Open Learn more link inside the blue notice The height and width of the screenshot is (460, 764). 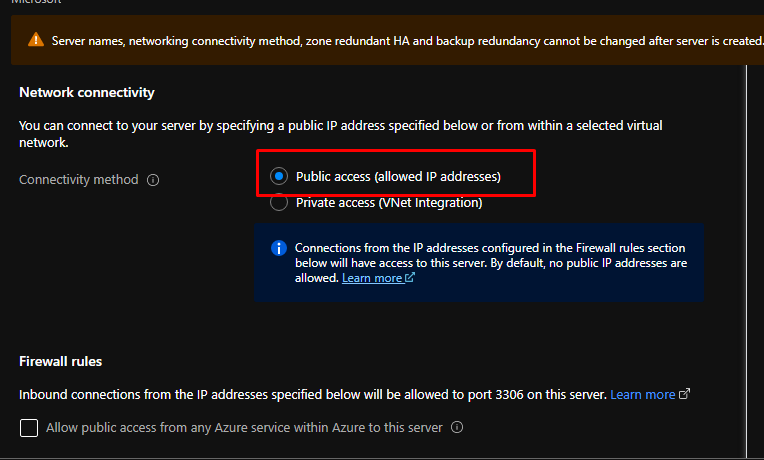(x=372, y=278)
